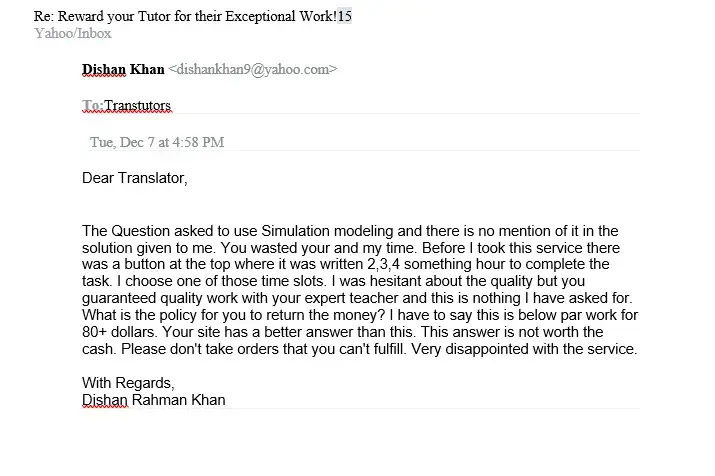Click the closing With Regards
Screen dimensions: 715x476
(x=128, y=383)
